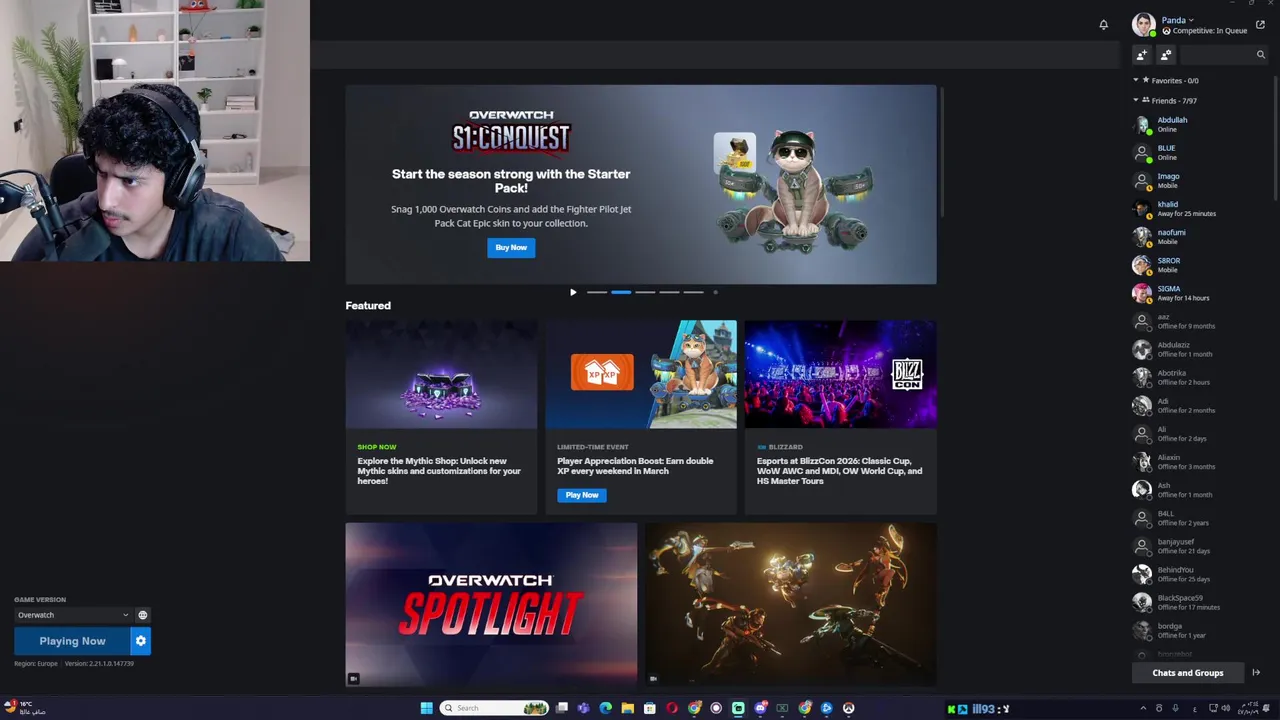The image size is (1280, 720).
Task: Select friend B4LL in list
Action: 1200,518
